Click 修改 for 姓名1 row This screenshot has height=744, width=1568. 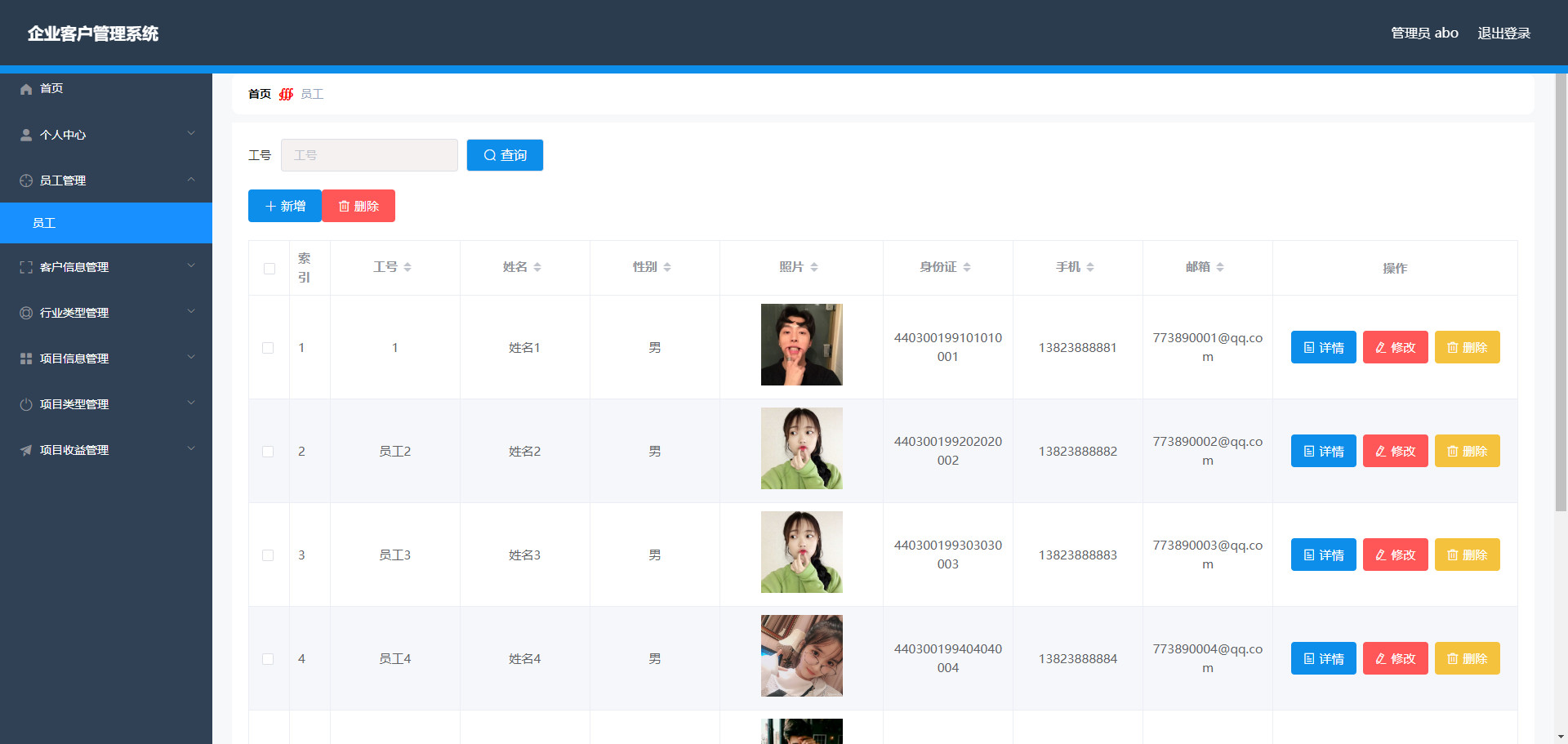pyautogui.click(x=1396, y=347)
